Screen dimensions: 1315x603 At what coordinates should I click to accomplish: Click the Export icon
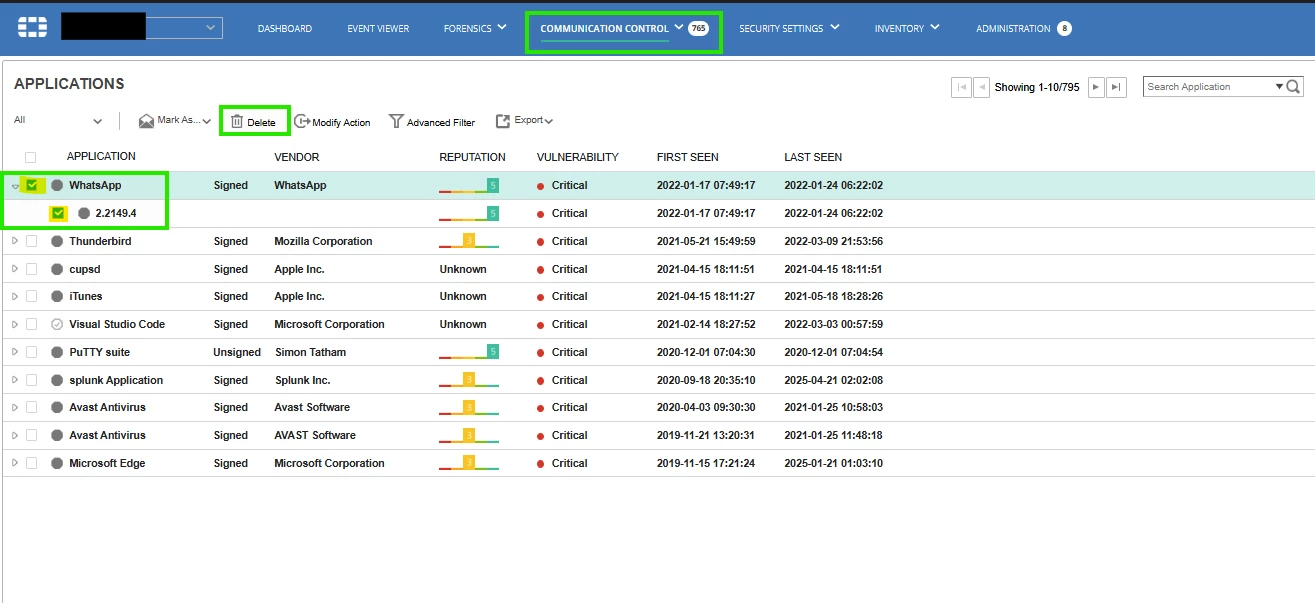(x=503, y=121)
